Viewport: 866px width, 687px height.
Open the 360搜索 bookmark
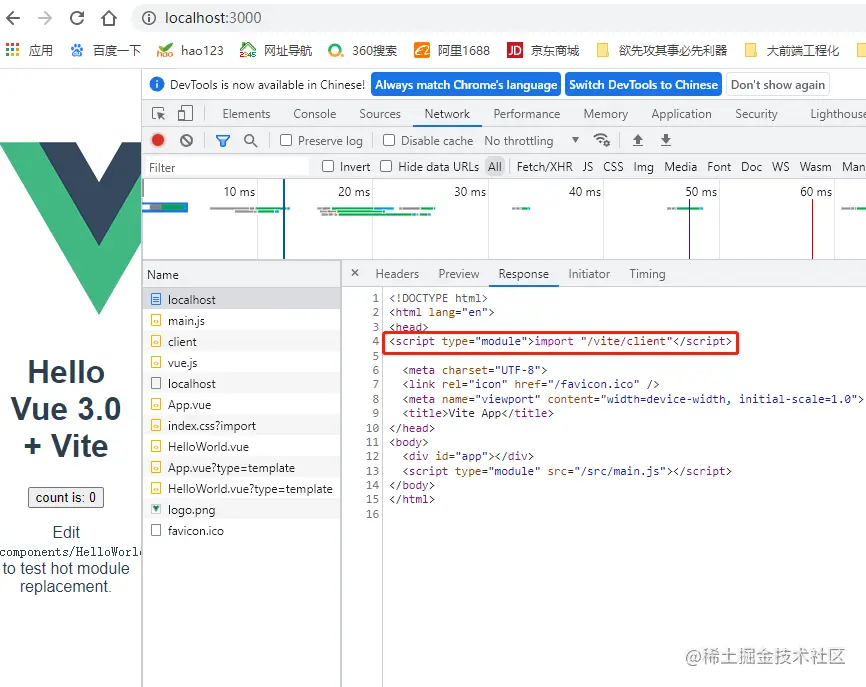coord(362,50)
